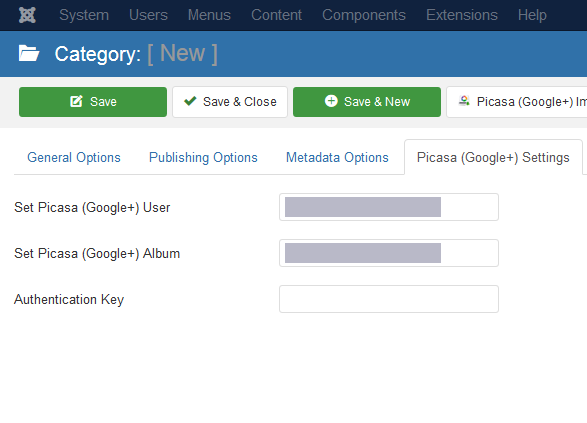Click the Picasa icon in toolbar

click(x=464, y=101)
